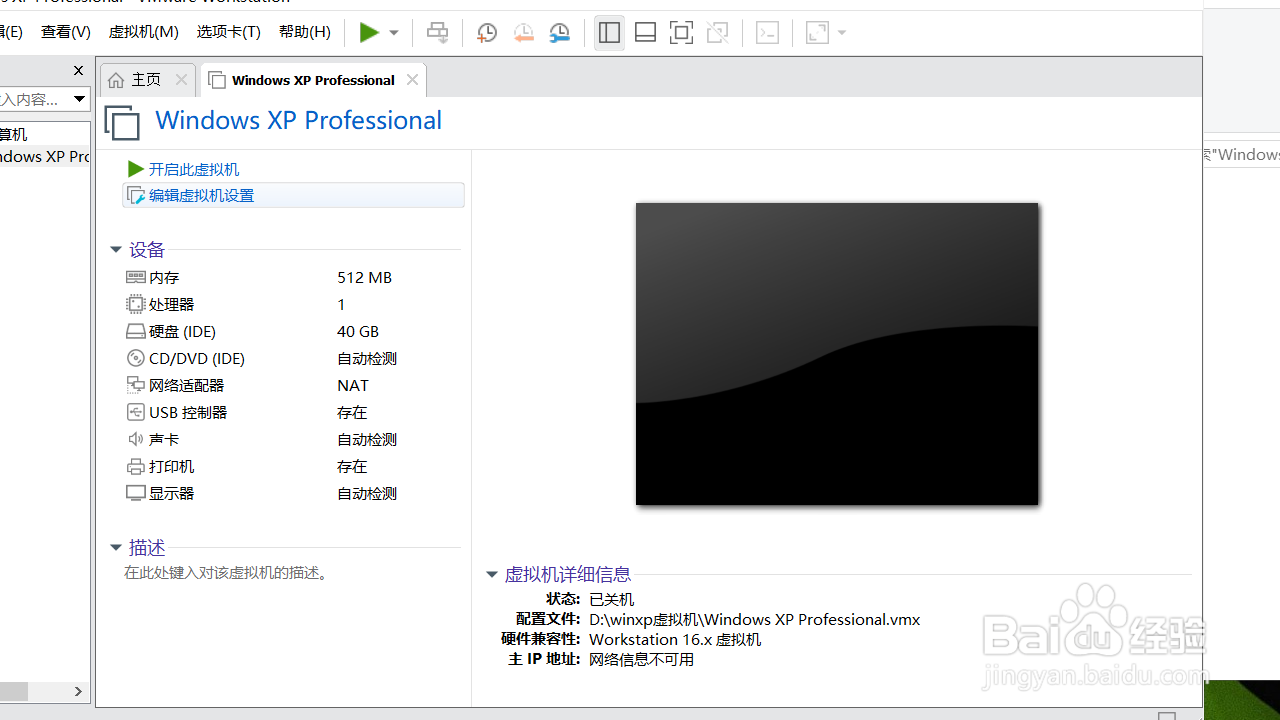
Task: Click 编辑虚拟机设置 link
Action: point(202,196)
